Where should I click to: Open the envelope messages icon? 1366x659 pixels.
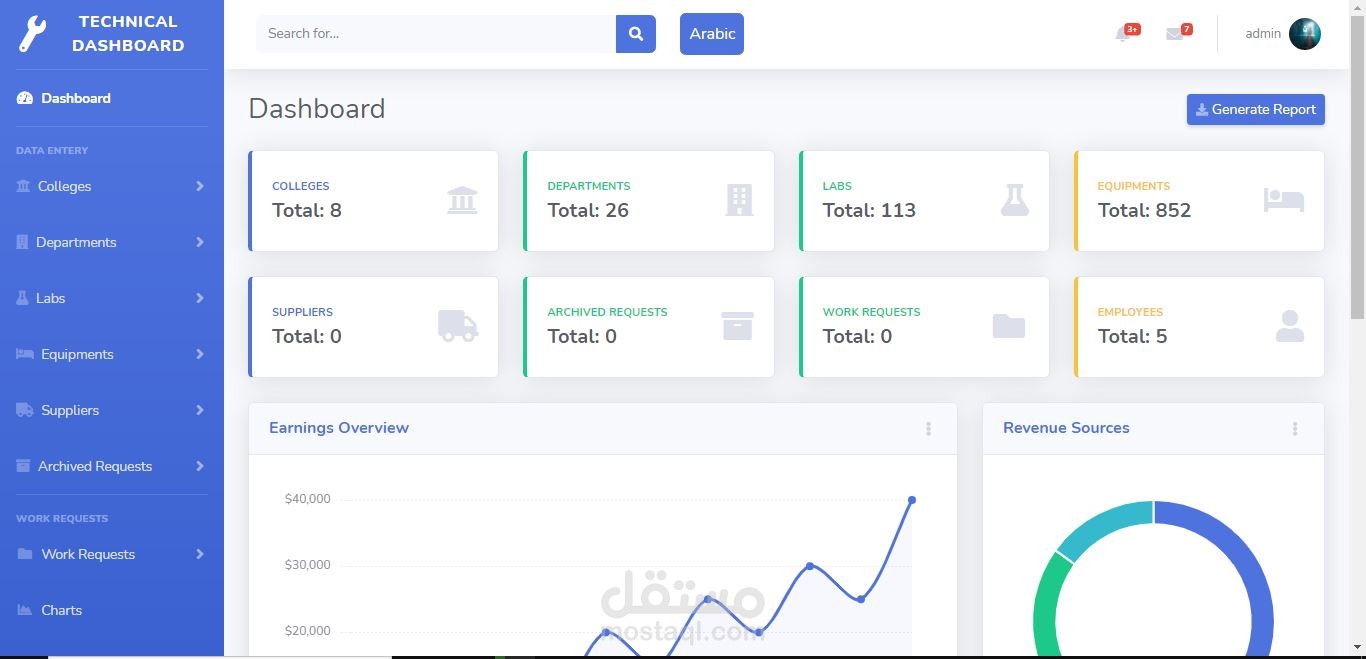pyautogui.click(x=1174, y=34)
